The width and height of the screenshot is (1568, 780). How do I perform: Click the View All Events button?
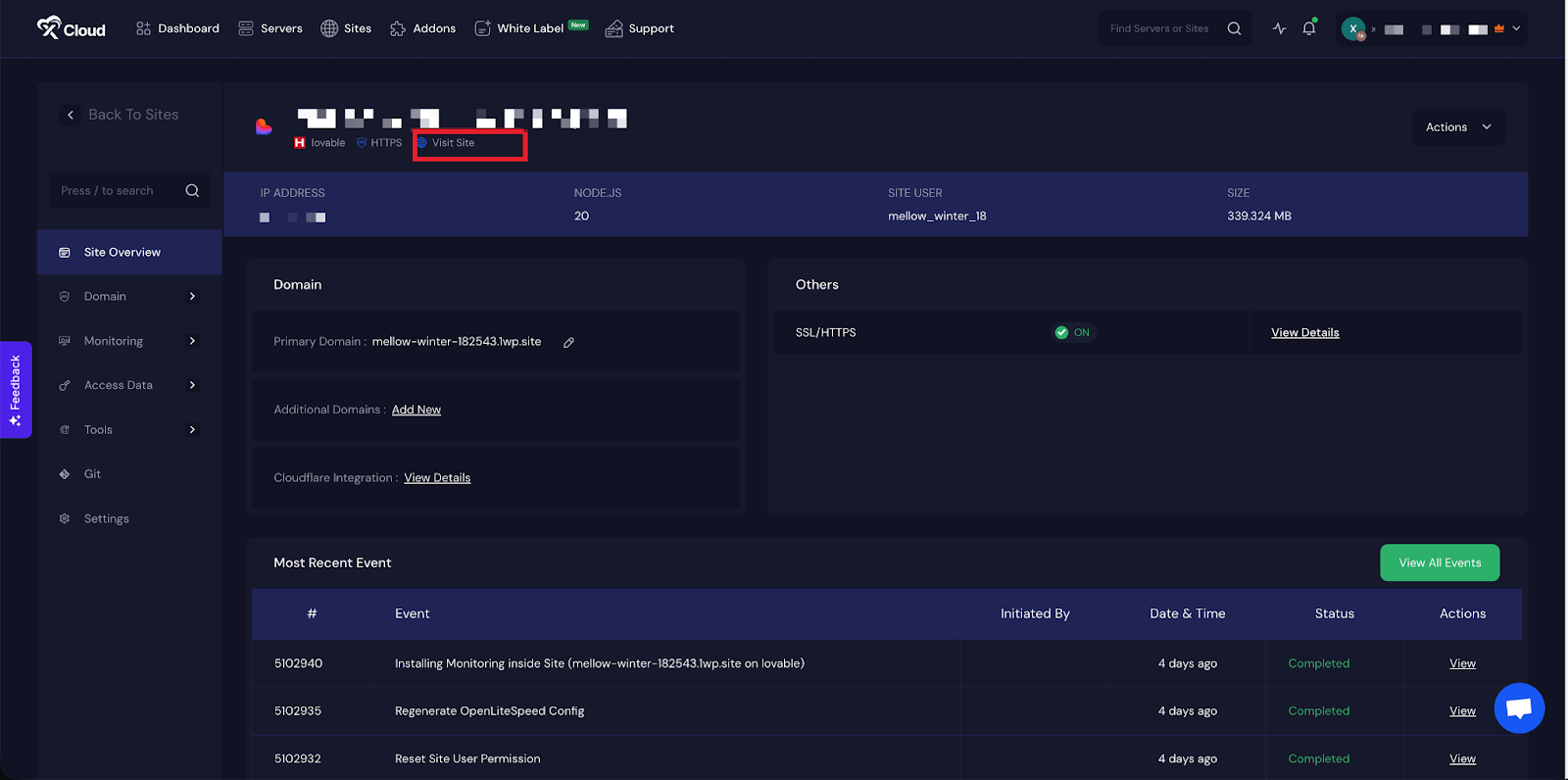pos(1439,562)
